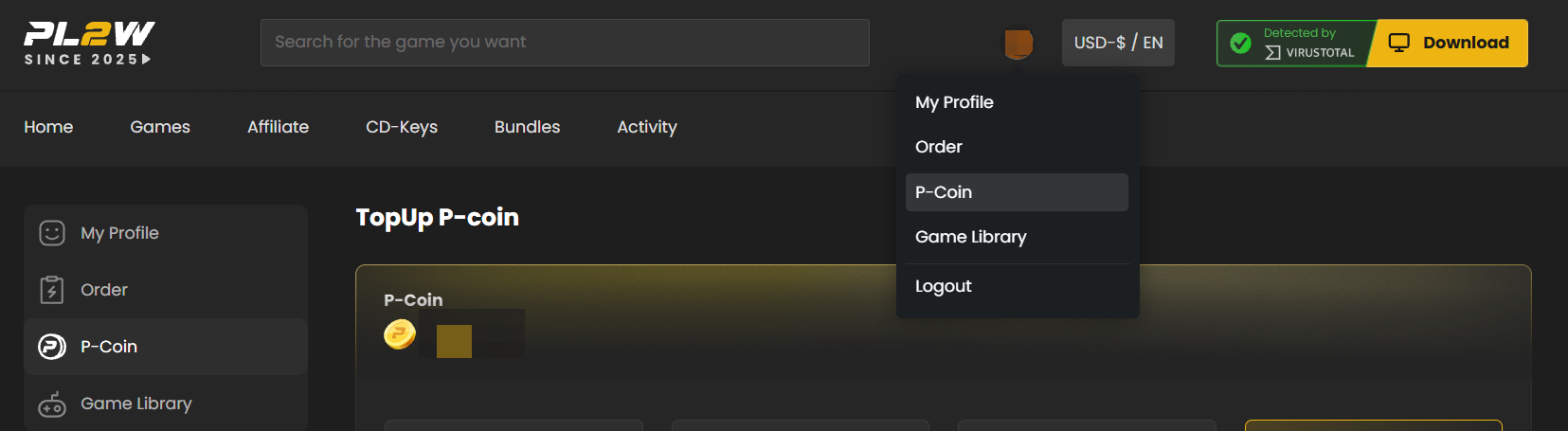
Task: Click the Order receipt icon in sidebar
Action: tap(52, 290)
